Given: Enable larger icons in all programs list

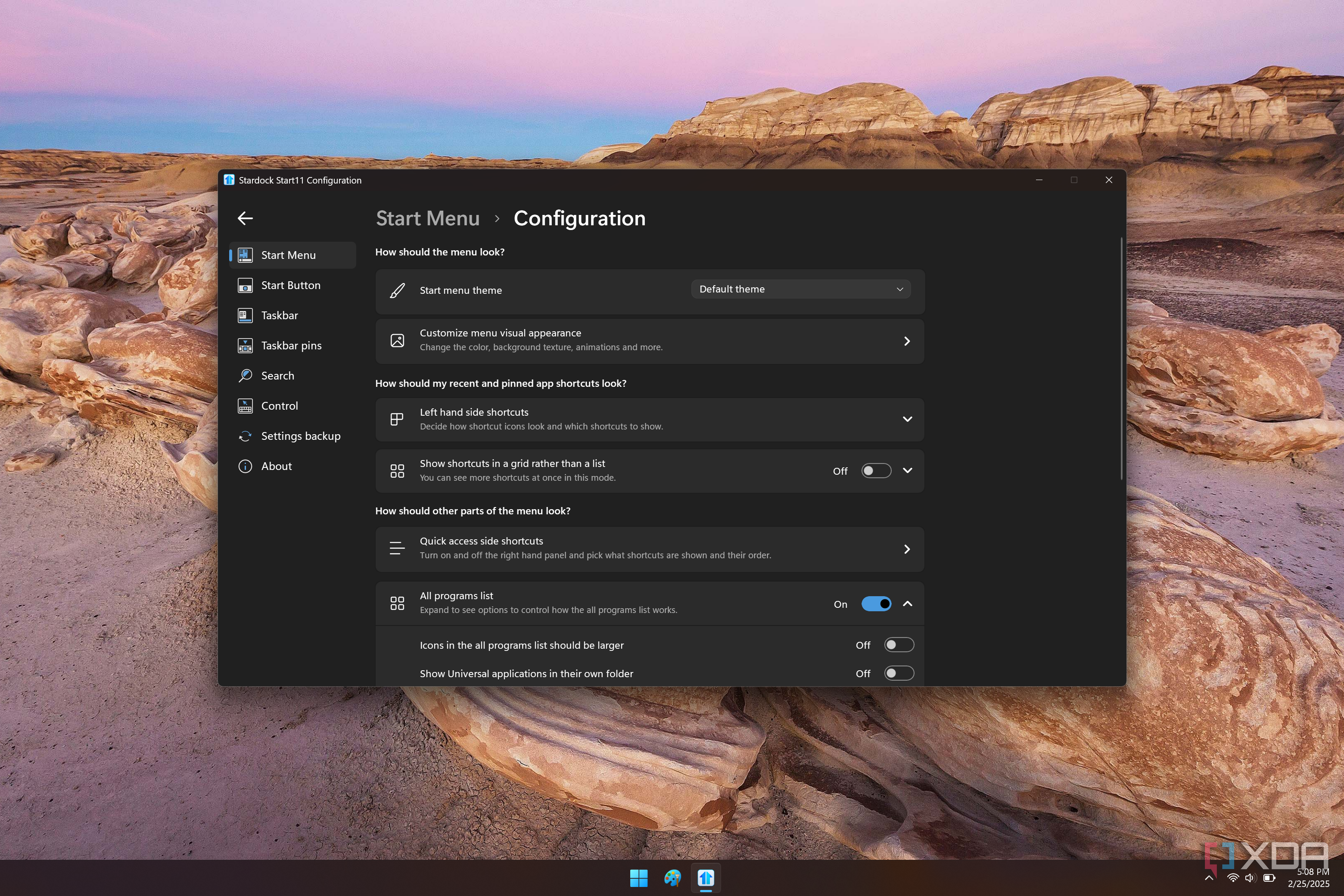Looking at the screenshot, I should (899, 644).
